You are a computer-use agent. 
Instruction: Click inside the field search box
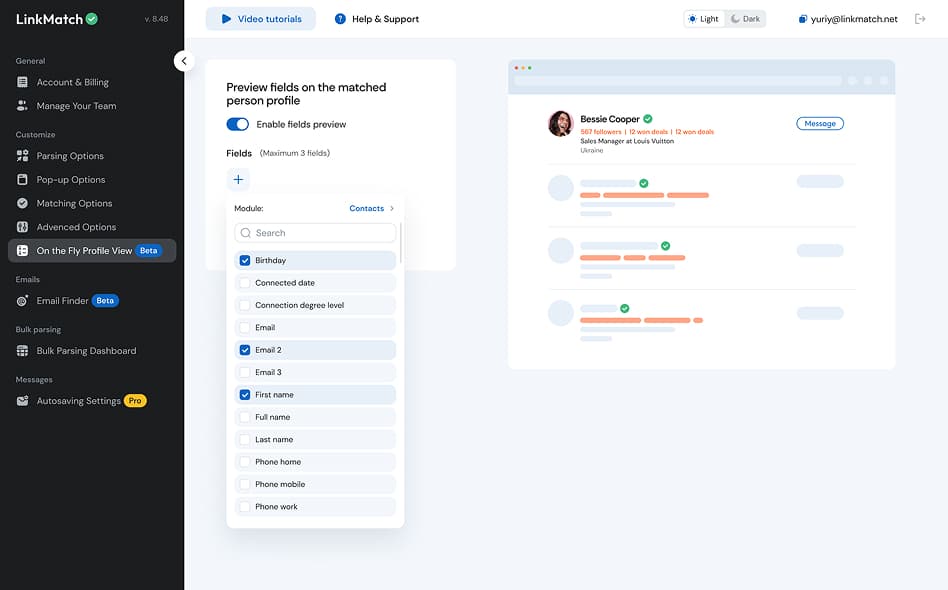pos(314,232)
